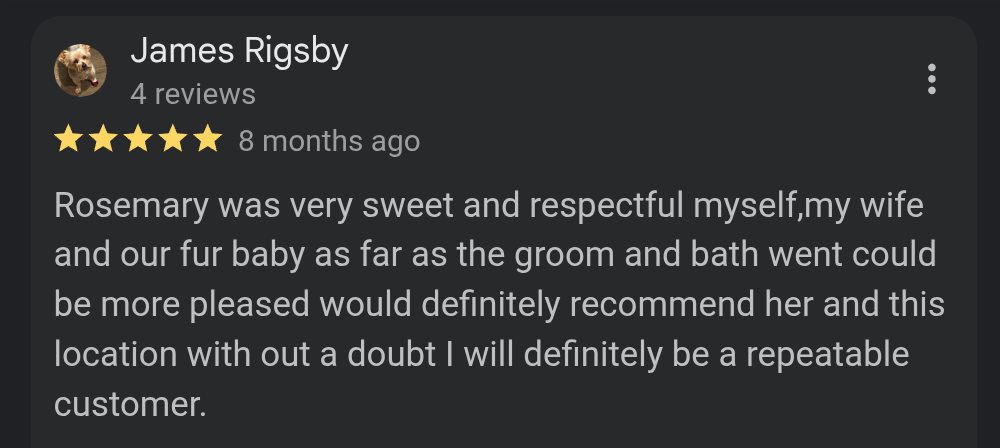Open the three-dot more options menu
This screenshot has height=448, width=1000.
coord(932,79)
